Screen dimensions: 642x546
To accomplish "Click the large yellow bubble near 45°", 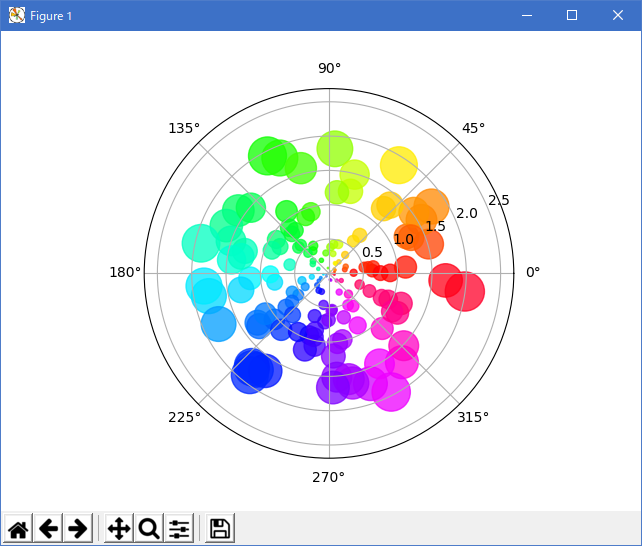I will pos(399,165).
